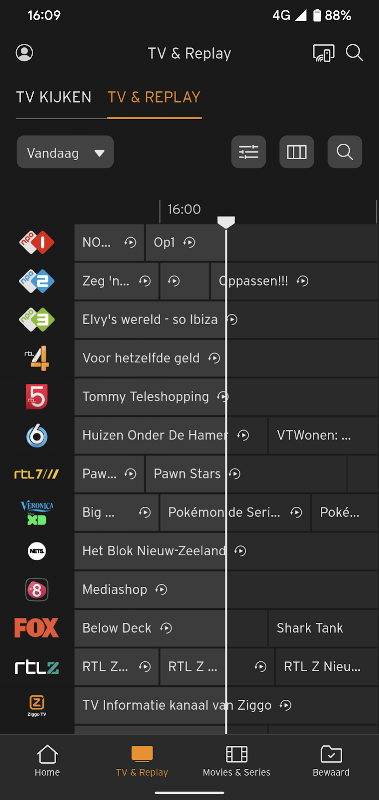
Task: Select the Veronica XD channel logo
Action: pyautogui.click(x=37, y=513)
